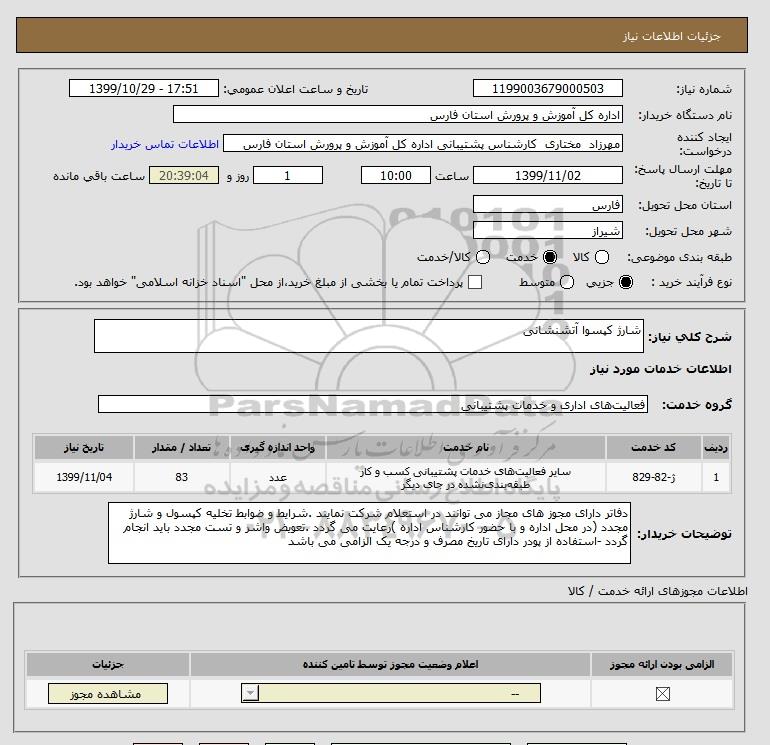
Task: Click the تاریخ نیاز column header
Action: (x=84, y=447)
